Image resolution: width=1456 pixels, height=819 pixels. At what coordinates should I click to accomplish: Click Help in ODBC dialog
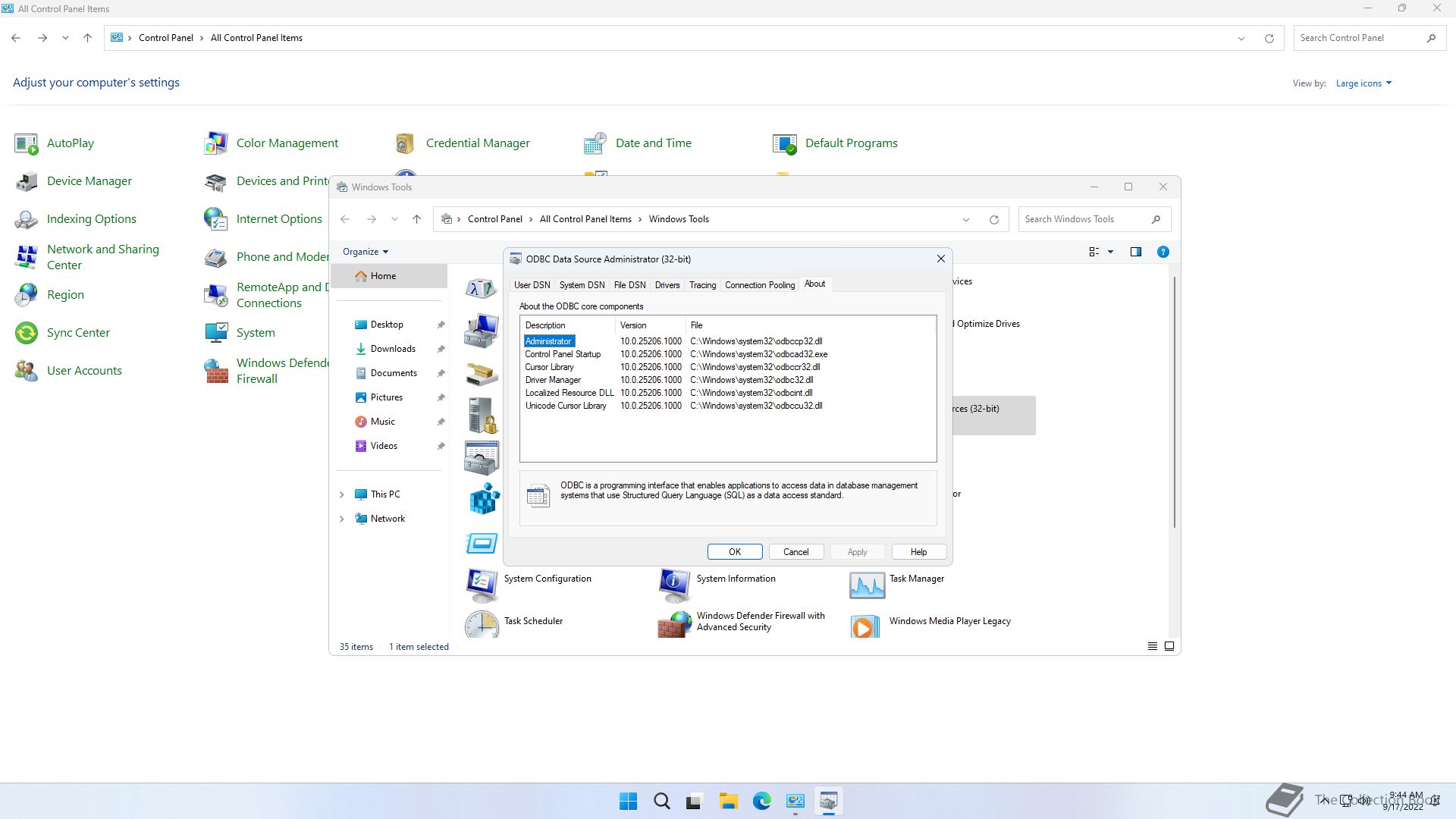pos(918,552)
